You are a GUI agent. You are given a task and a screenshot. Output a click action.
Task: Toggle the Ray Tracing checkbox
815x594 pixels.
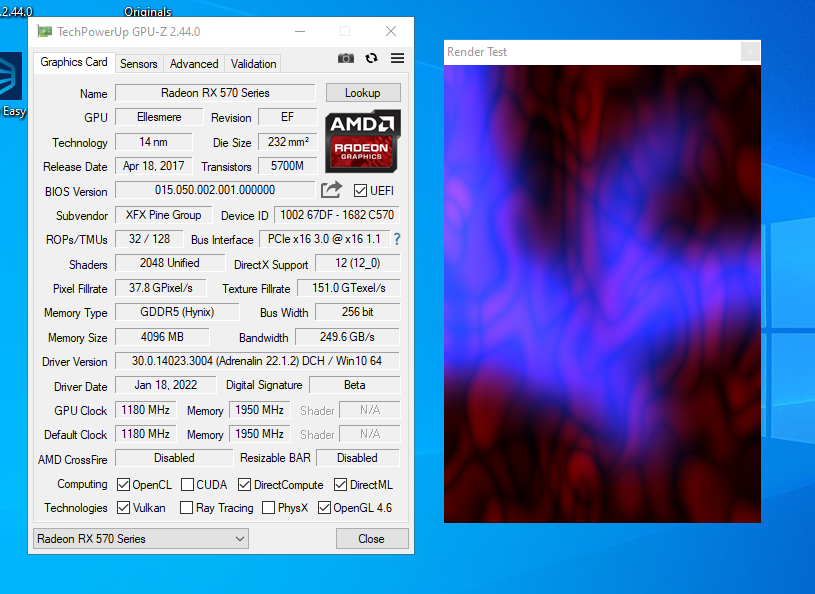point(186,507)
